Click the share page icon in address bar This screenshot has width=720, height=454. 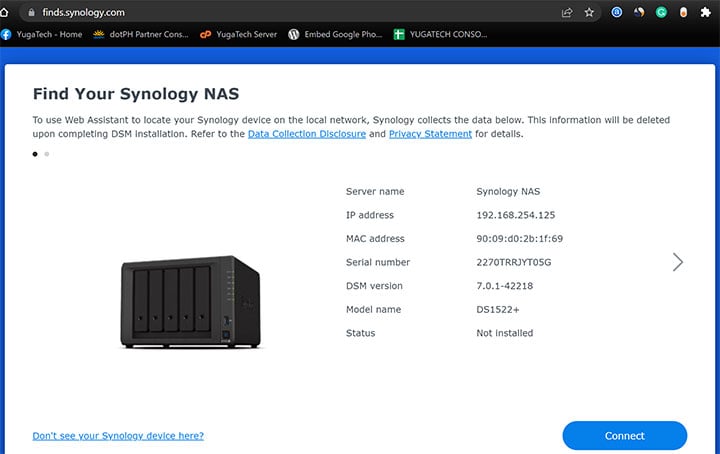567,12
